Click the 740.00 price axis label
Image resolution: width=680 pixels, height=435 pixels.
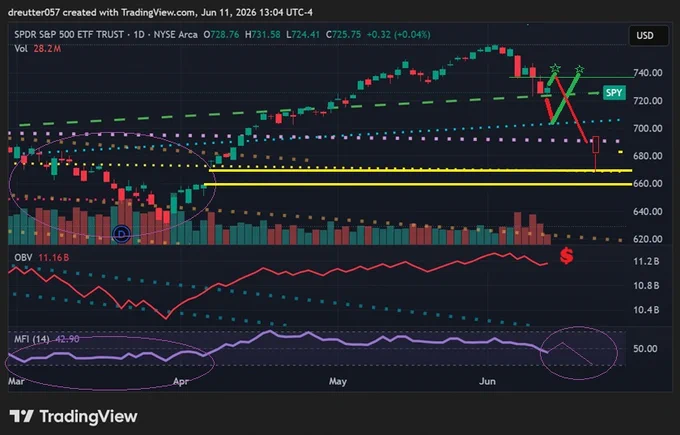648,73
